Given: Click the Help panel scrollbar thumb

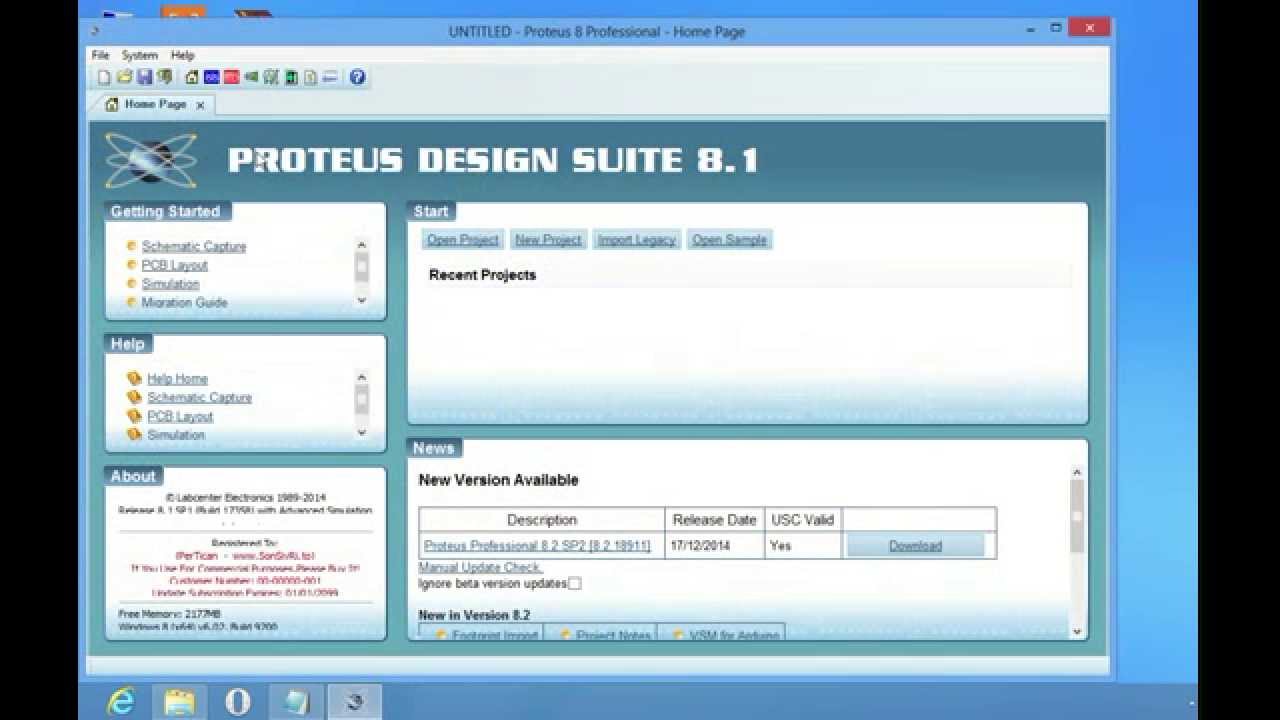Looking at the screenshot, I should (362, 399).
